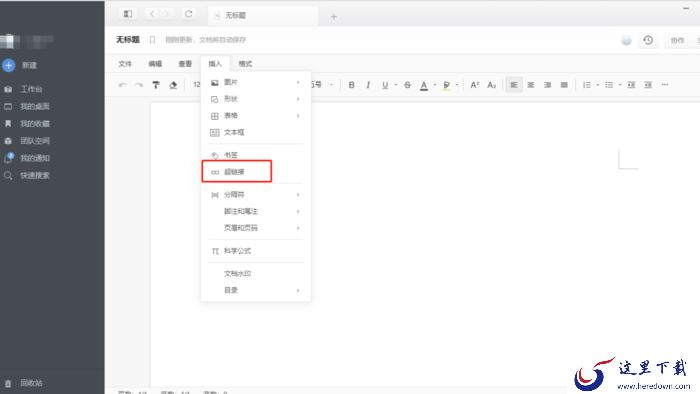Align text to the right
Screen dimensions: 700x394
547,85
